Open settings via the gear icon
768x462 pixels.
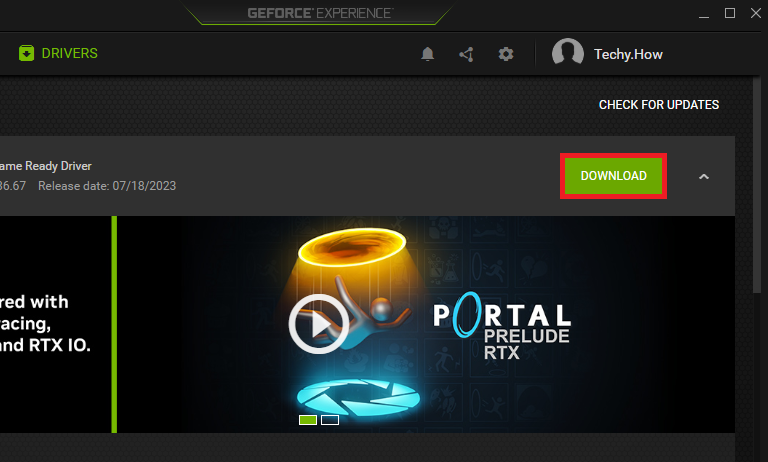(x=506, y=54)
